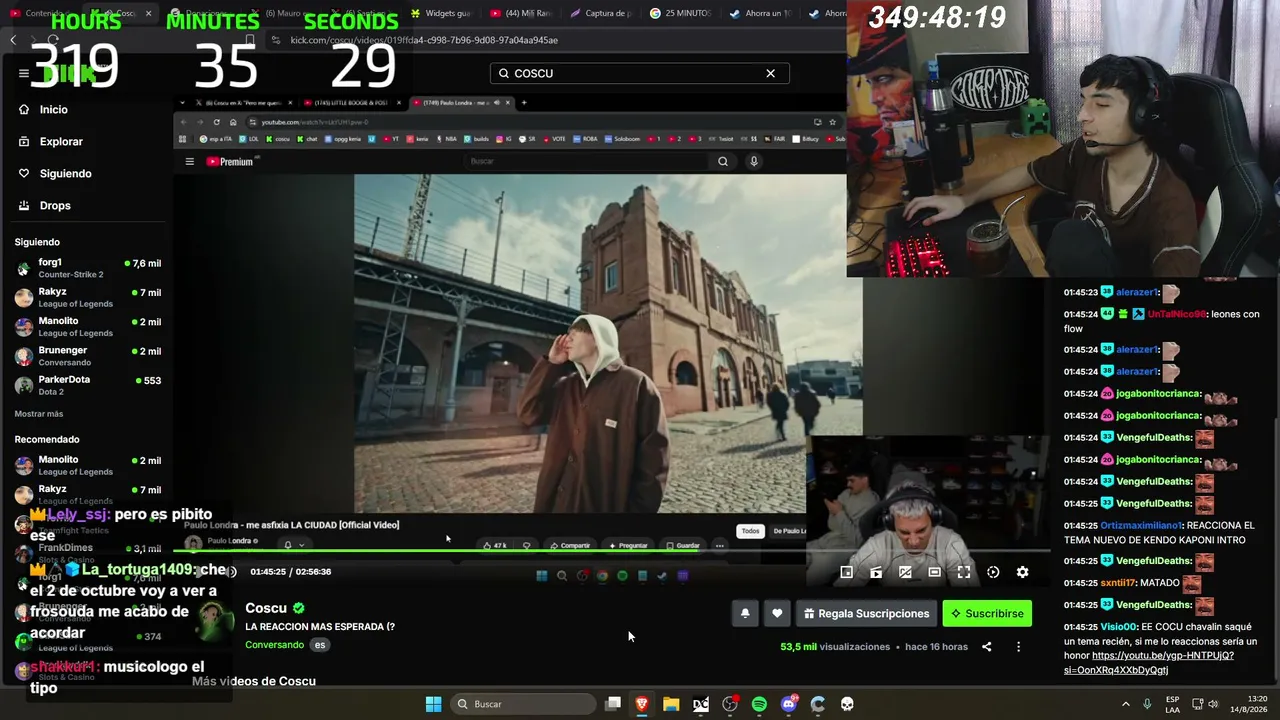Click the YouTube search magnifier in the video
Image resolution: width=1280 pixels, height=720 pixels.
723,161
